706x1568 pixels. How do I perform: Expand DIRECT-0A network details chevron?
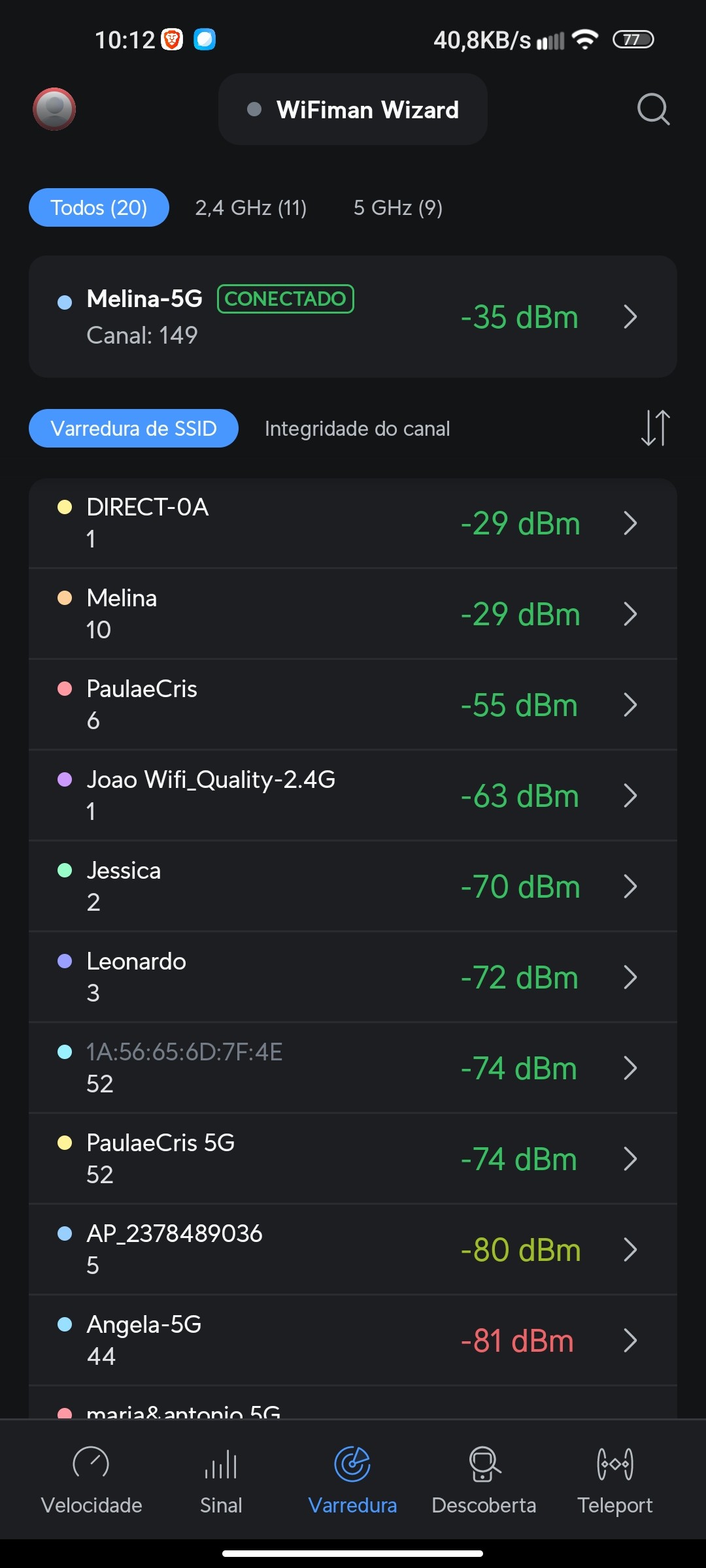630,523
